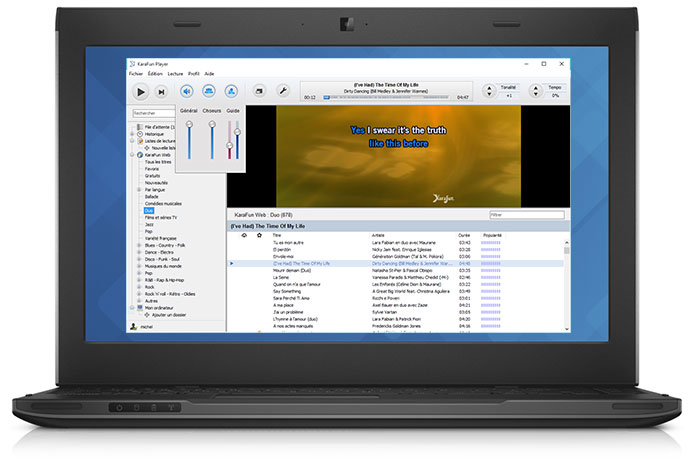
Task: Select the song Say Something
Action: pyautogui.click(x=287, y=291)
